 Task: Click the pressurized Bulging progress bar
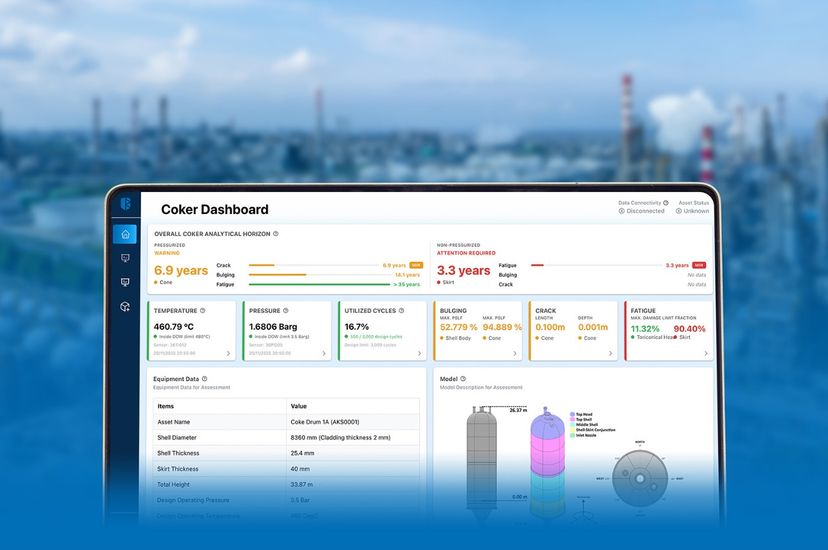coord(320,275)
